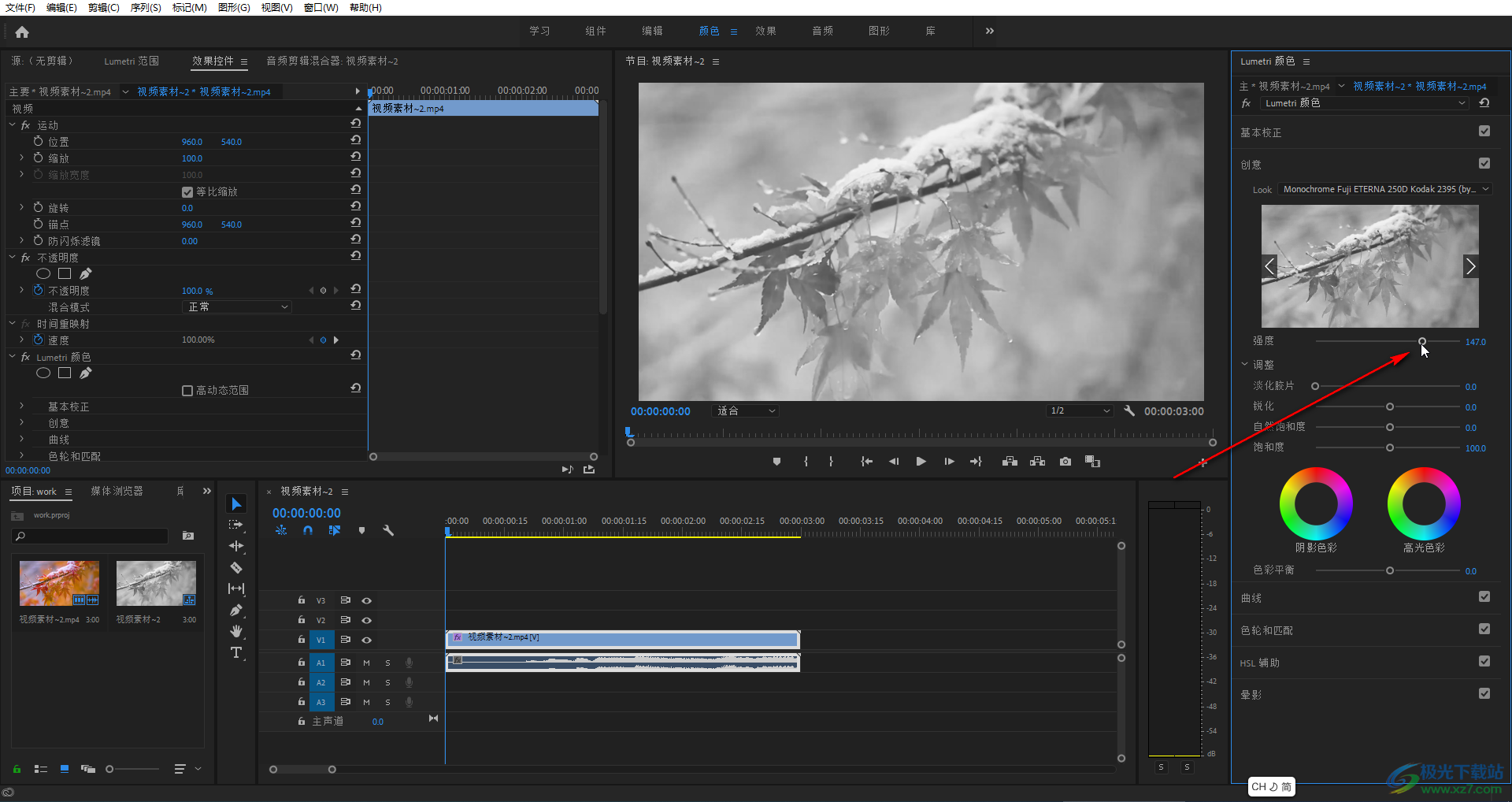
Task: Toggle Snap in timeline magnet icon
Action: pos(308,530)
